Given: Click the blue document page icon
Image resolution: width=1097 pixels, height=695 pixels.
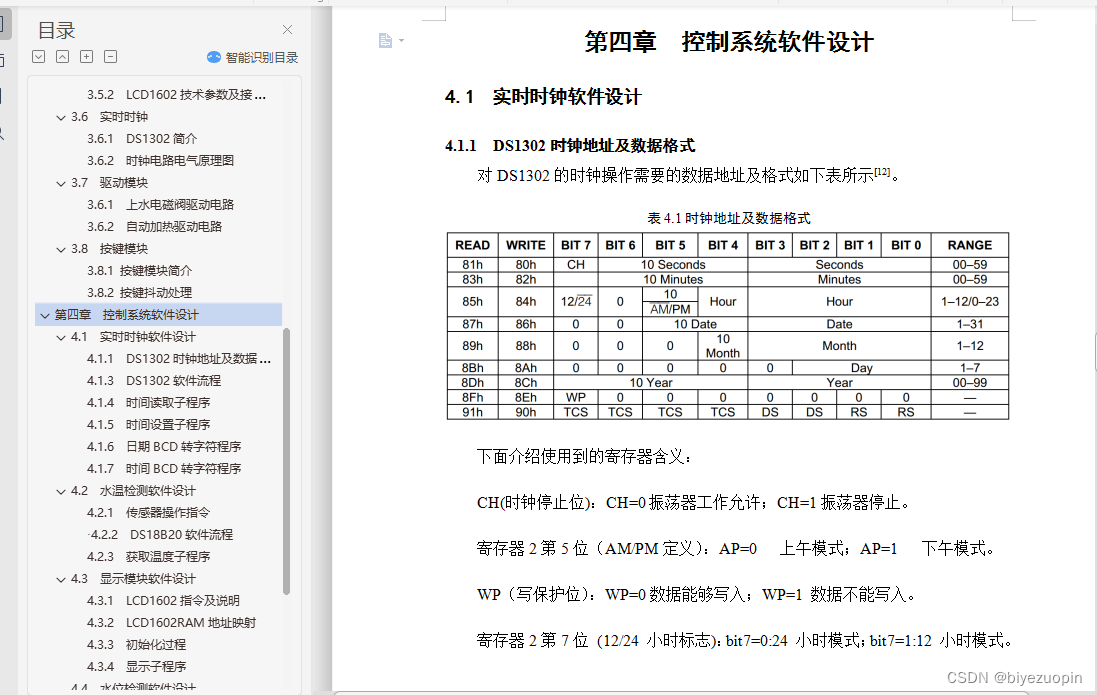Looking at the screenshot, I should [x=385, y=41].
